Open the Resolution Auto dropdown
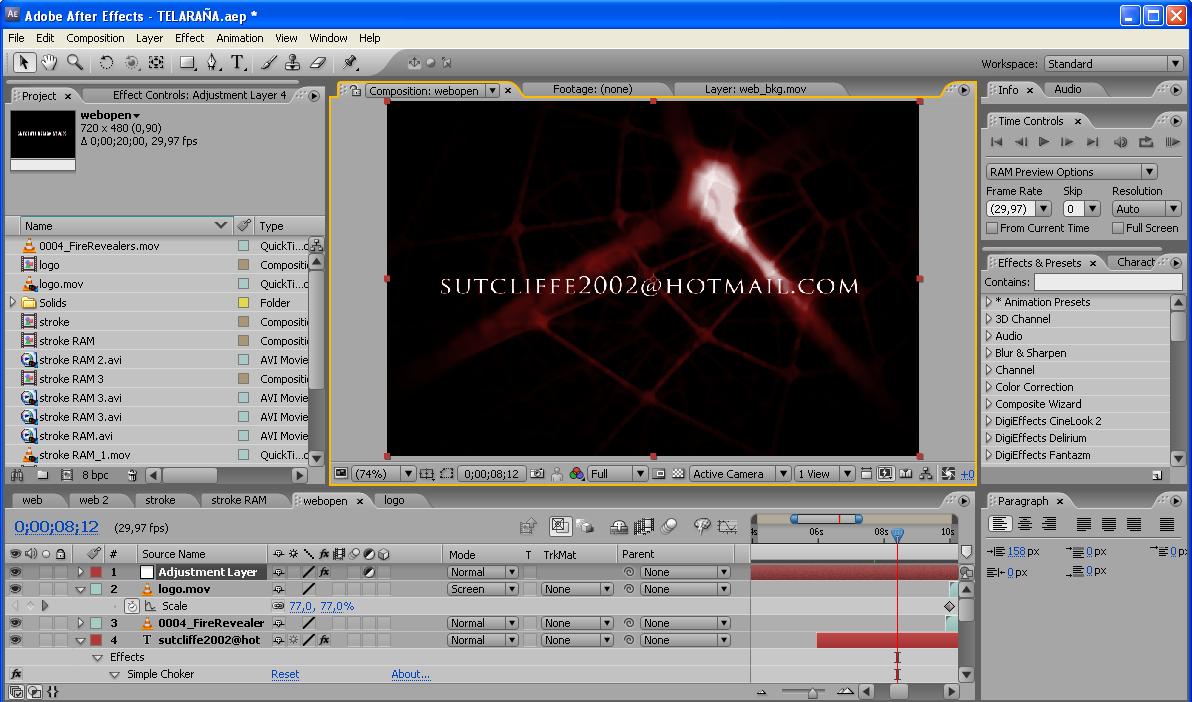1192x702 pixels. coord(1147,208)
